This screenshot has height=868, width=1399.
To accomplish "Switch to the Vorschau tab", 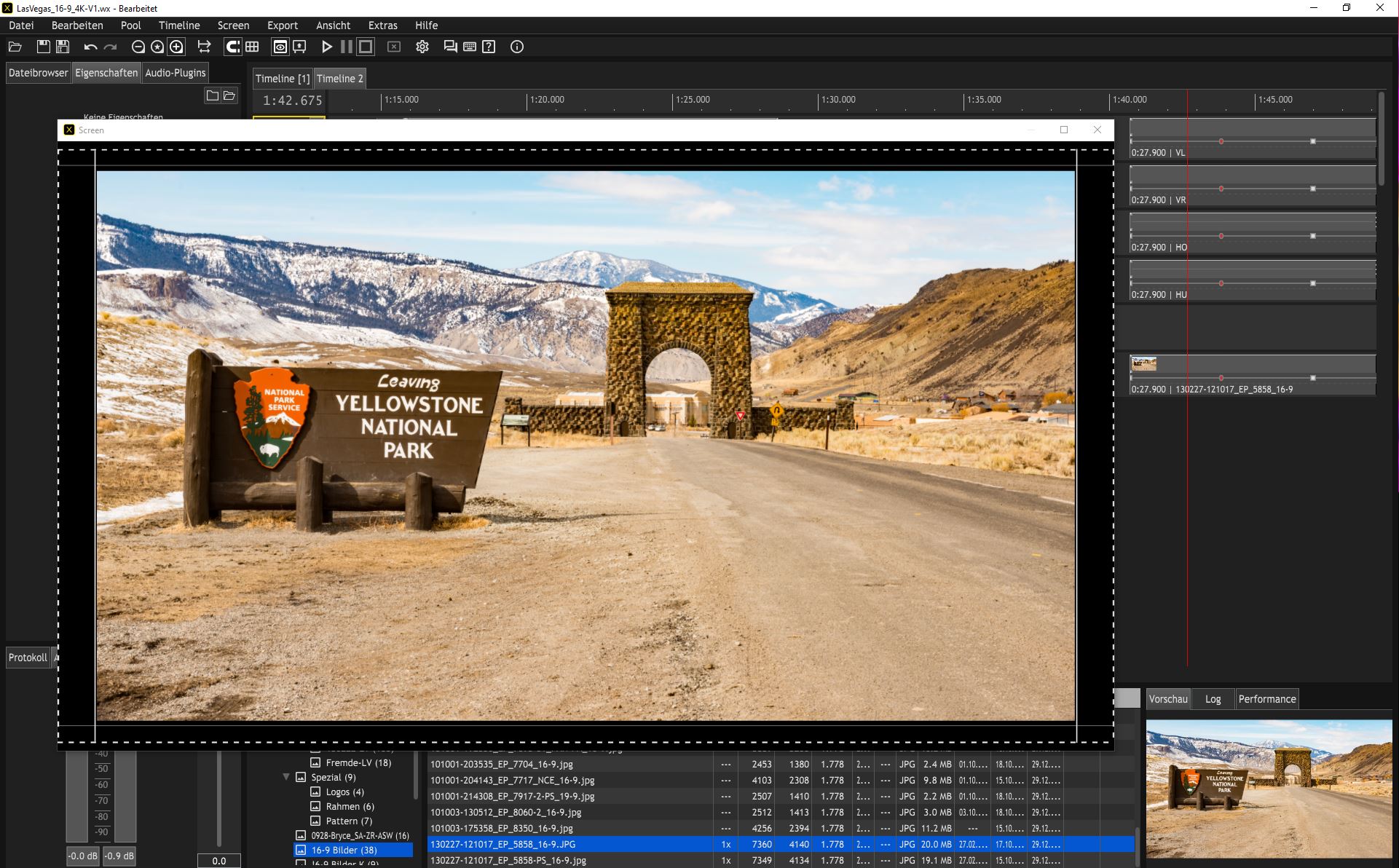I will [x=1168, y=699].
